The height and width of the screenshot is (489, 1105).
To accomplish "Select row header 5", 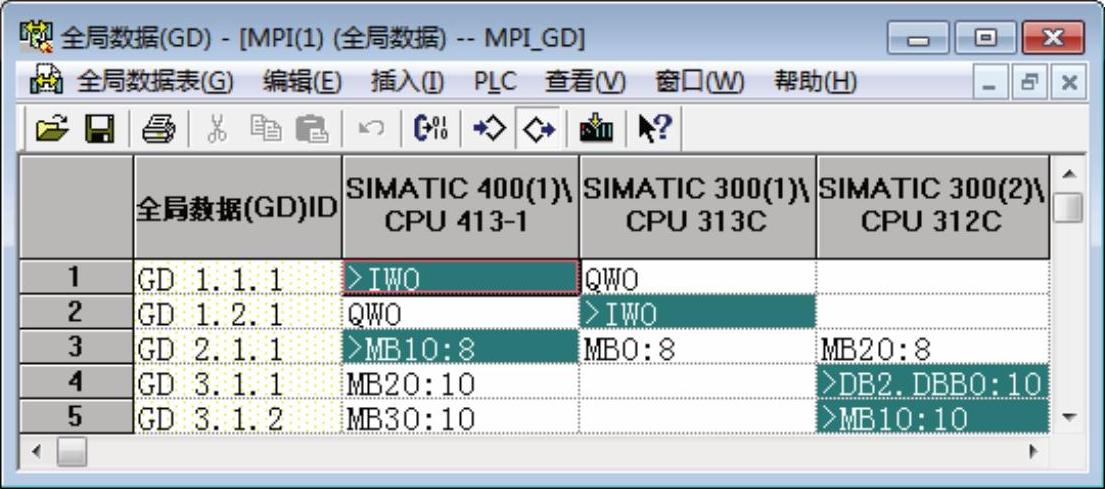I will click(76, 416).
